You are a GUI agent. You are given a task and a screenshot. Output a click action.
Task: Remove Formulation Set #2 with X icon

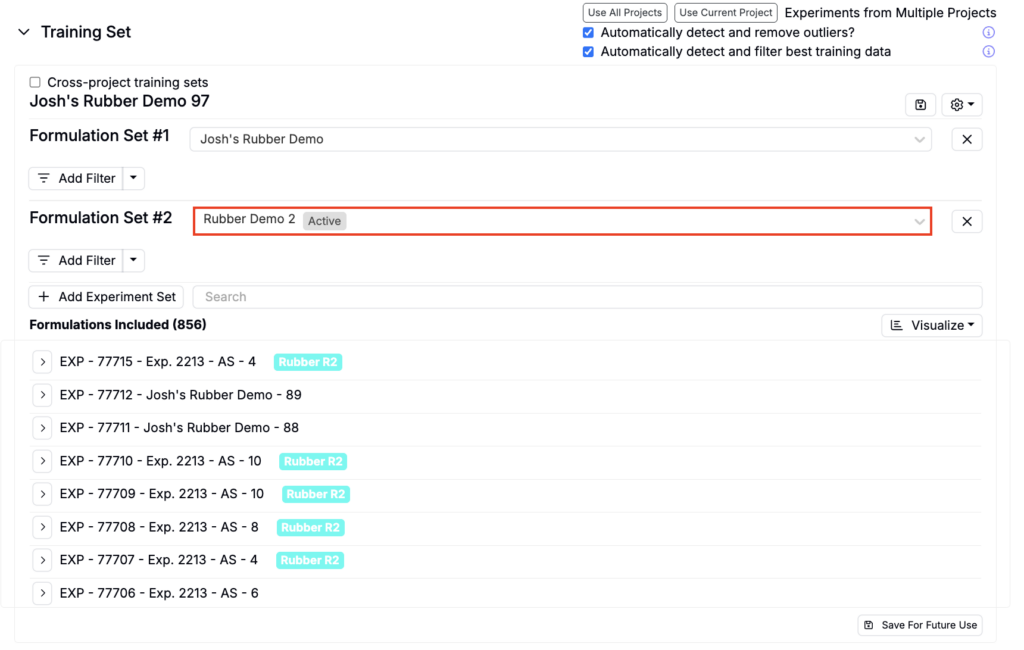click(966, 221)
